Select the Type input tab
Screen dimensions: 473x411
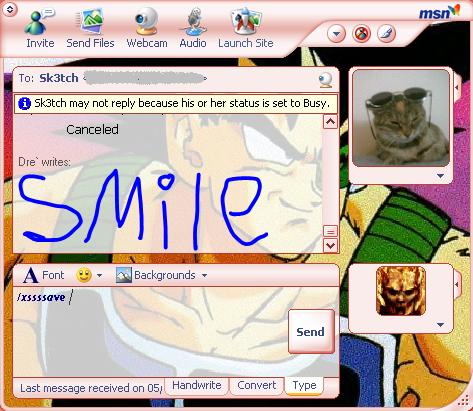click(x=304, y=385)
